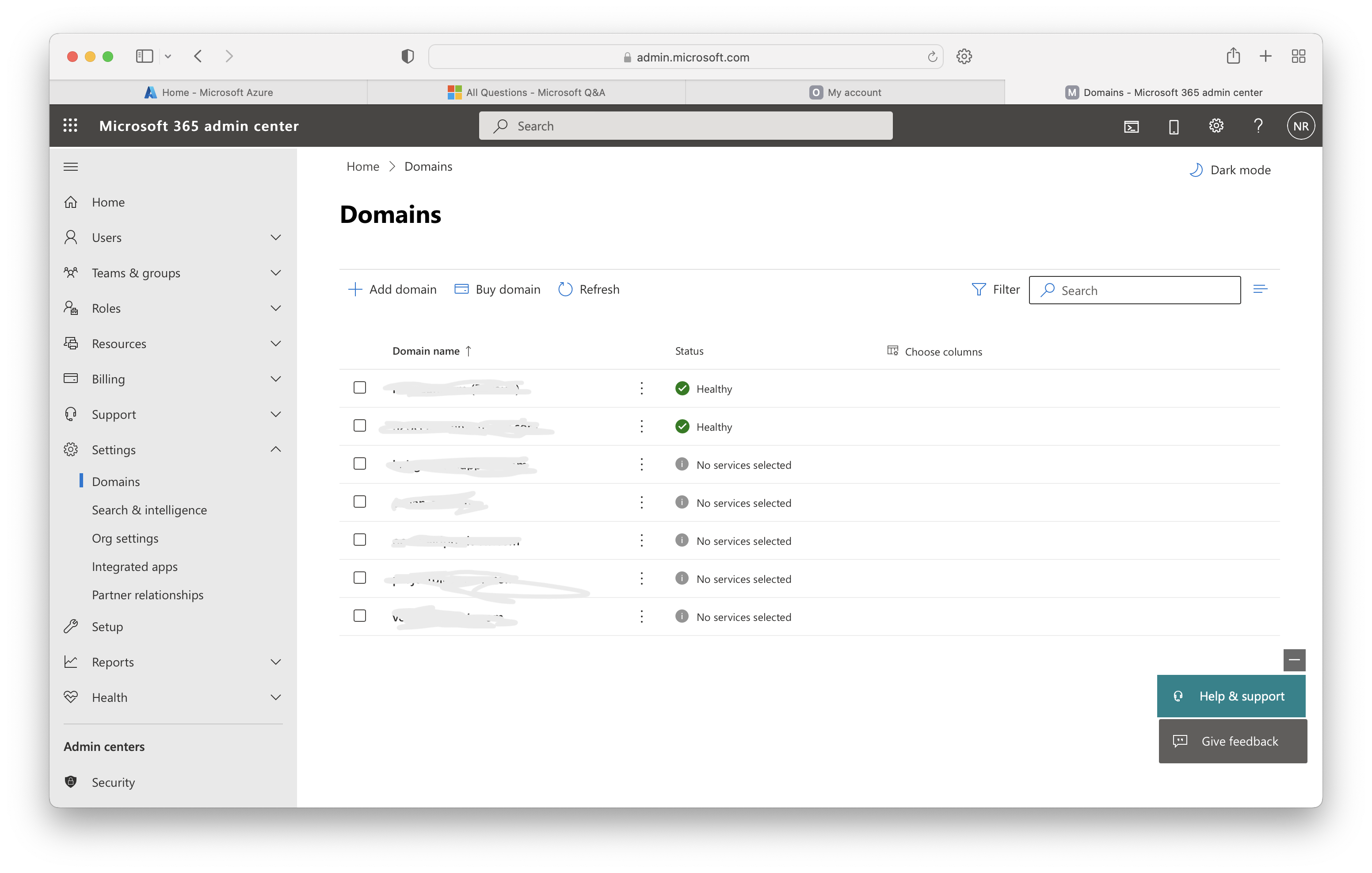This screenshot has height=873, width=1372.
Task: Open Partner relationships page
Action: (x=148, y=595)
